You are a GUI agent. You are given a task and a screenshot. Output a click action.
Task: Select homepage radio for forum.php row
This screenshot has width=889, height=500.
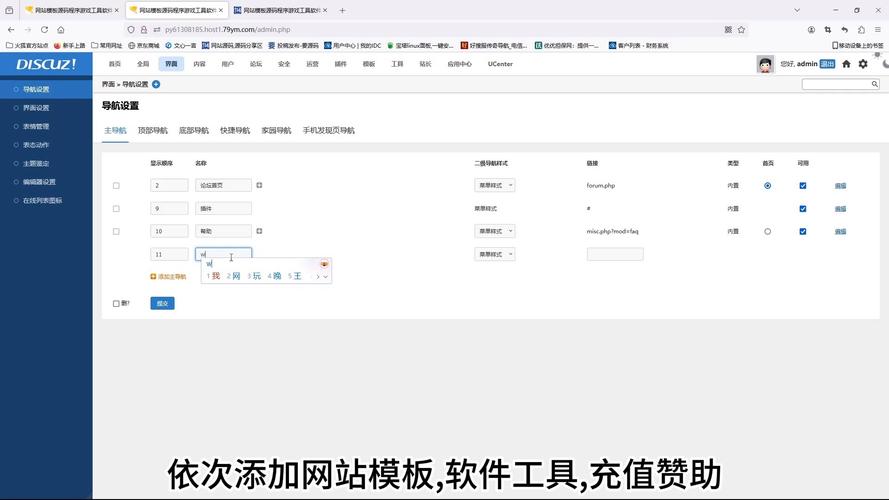point(767,185)
